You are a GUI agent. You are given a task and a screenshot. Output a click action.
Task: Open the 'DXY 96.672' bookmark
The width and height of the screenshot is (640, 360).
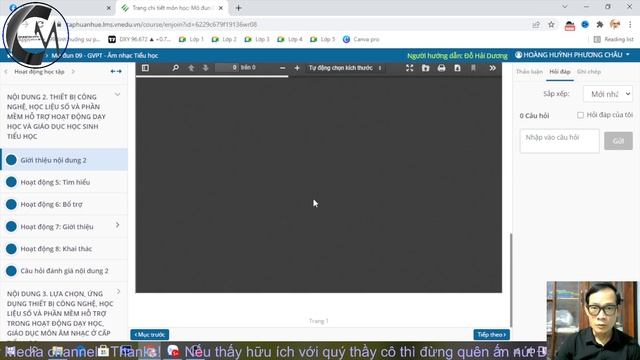140,39
